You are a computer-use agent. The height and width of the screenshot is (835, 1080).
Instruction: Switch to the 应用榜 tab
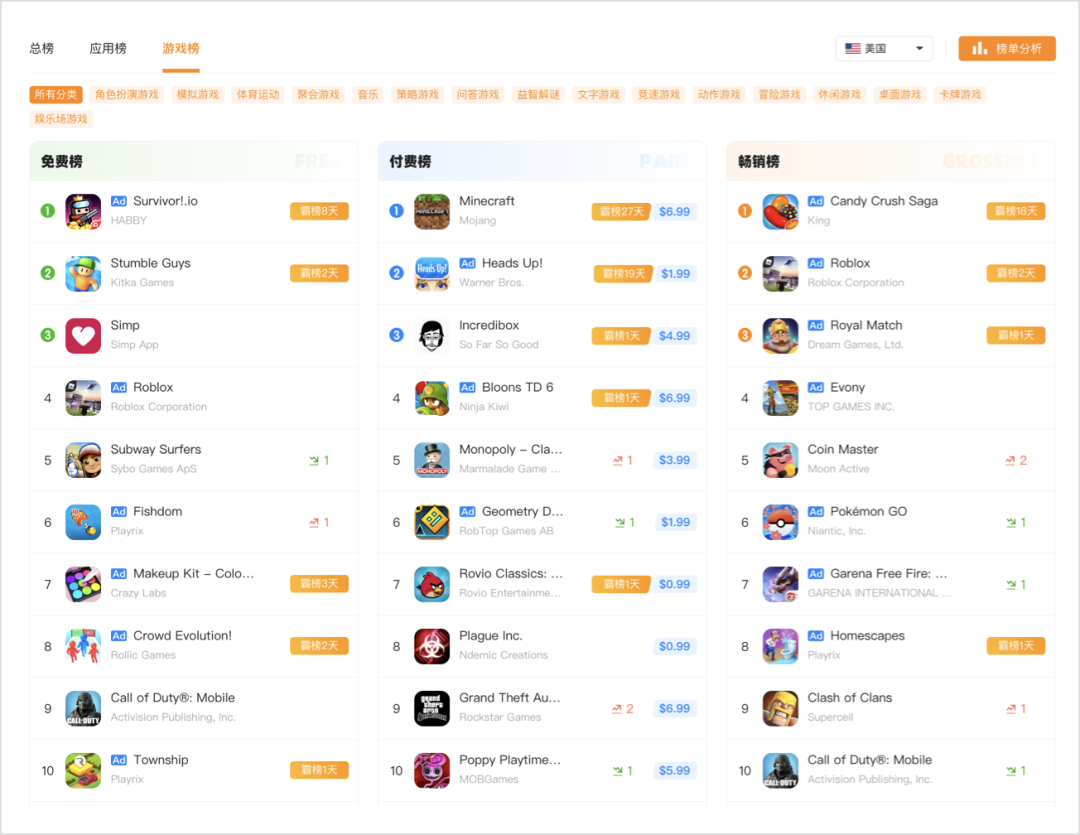tap(108, 48)
